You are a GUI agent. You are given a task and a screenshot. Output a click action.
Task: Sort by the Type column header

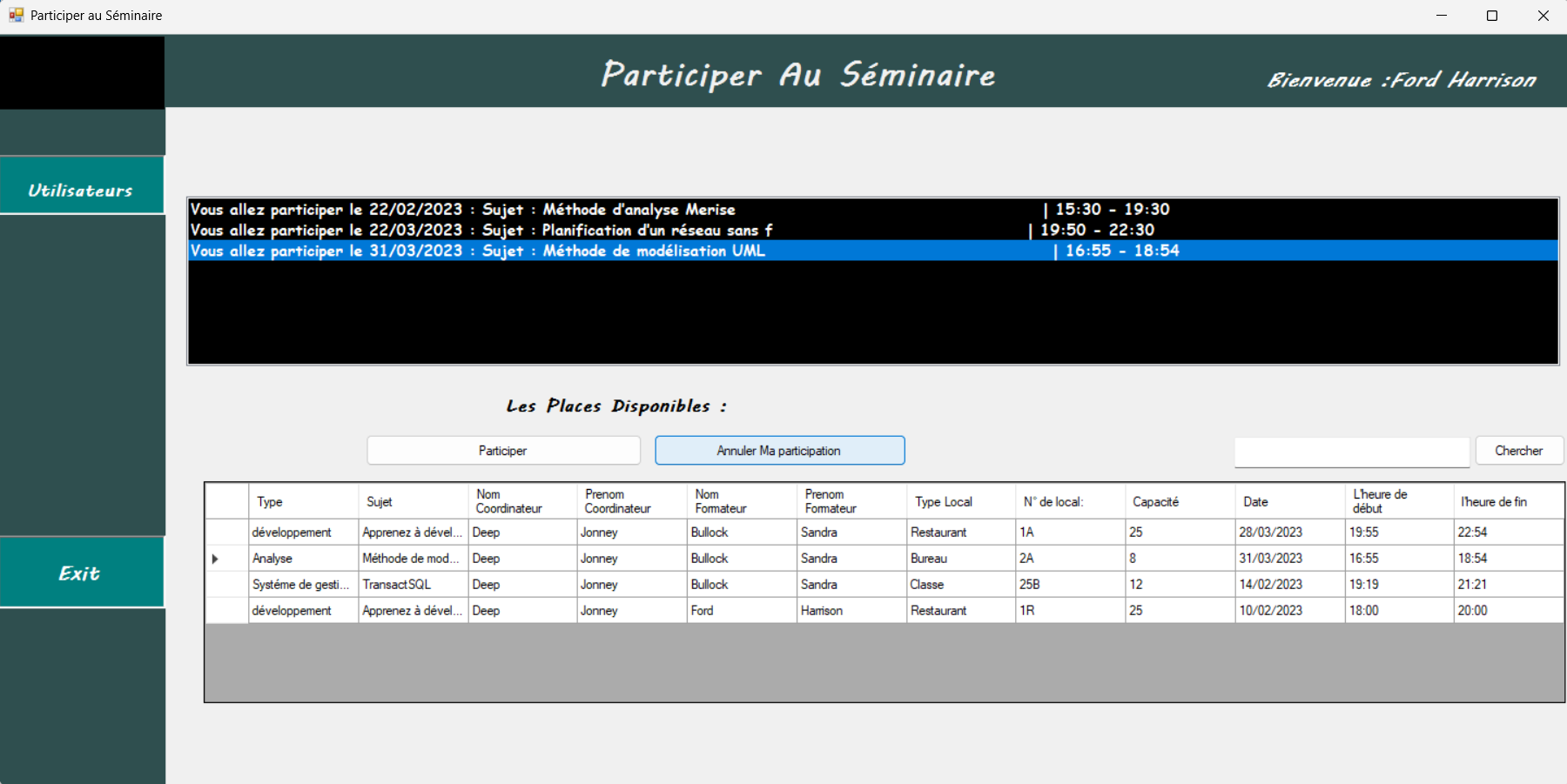(303, 501)
